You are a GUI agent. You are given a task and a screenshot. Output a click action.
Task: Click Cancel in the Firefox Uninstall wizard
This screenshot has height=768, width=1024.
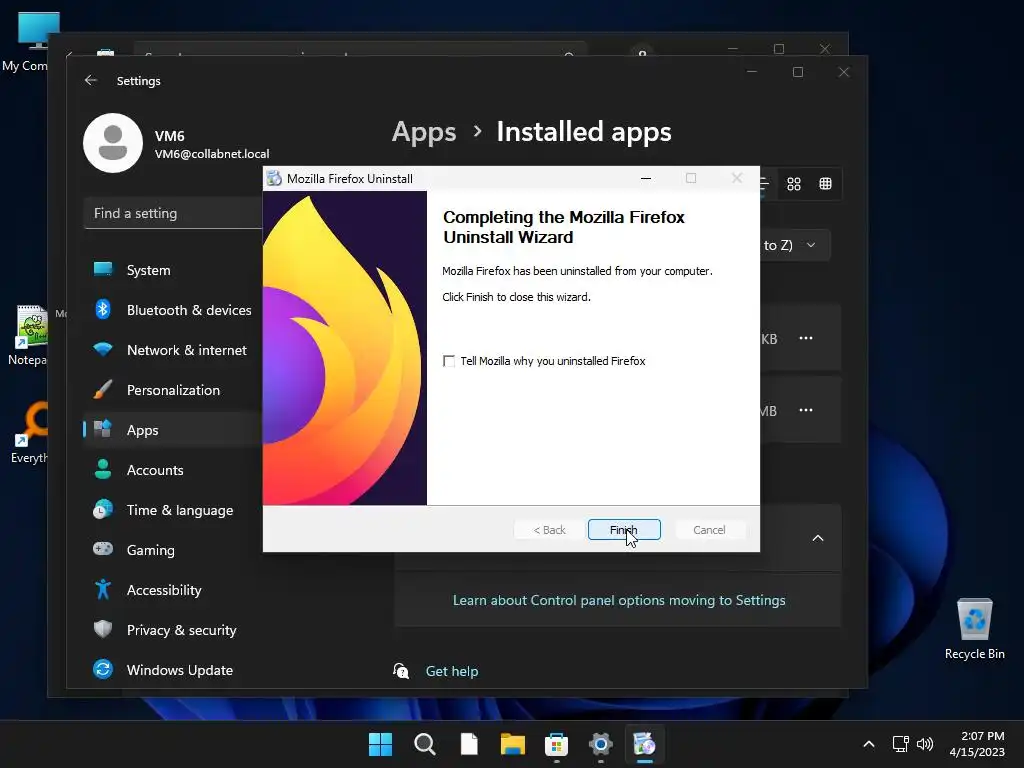709,530
